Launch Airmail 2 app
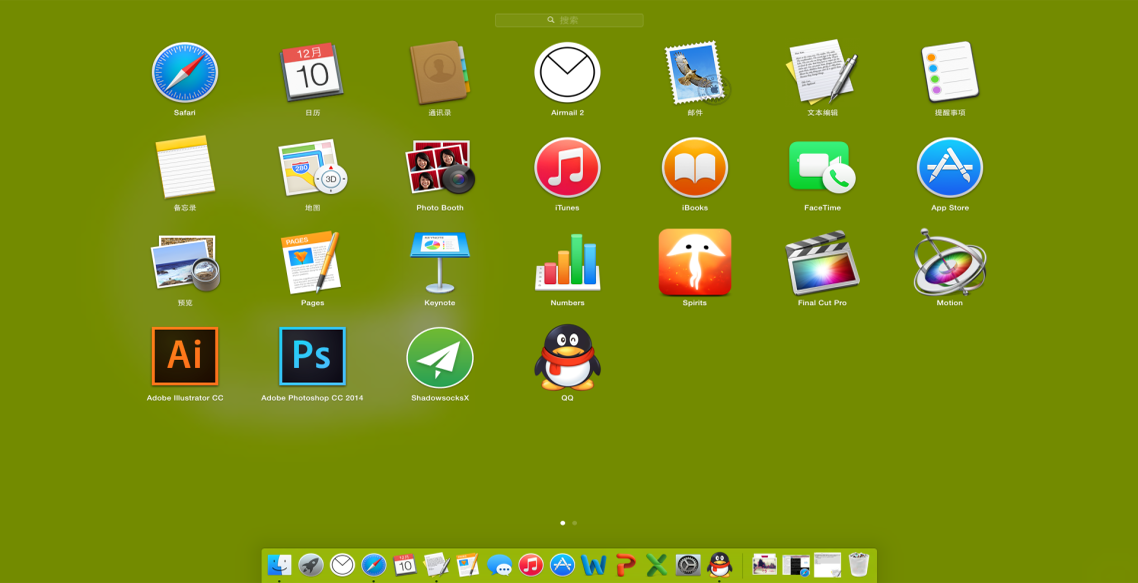Screen dimensions: 1138x583 coord(567,73)
